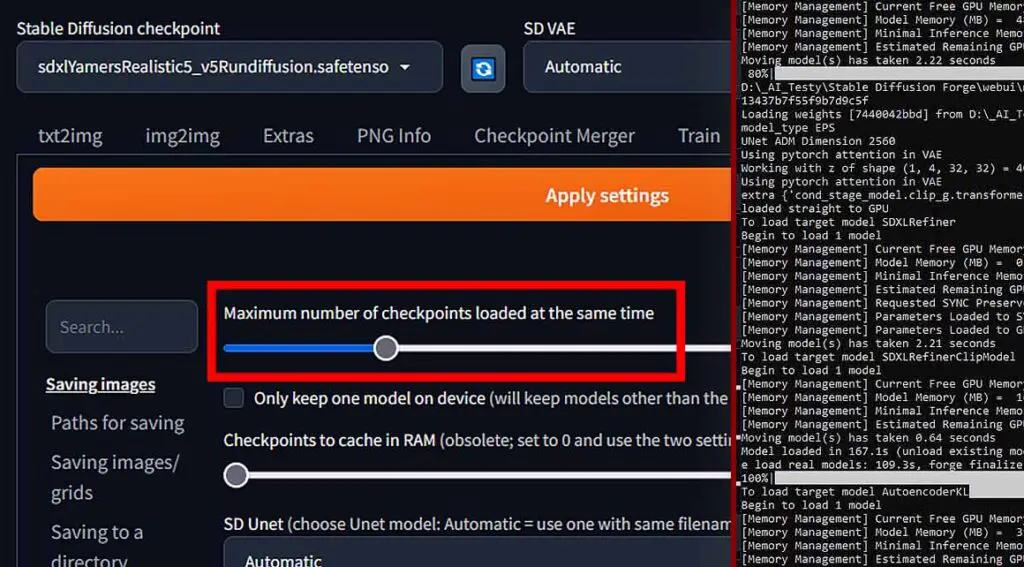Click 'loaded straight to GPU' console line
Image resolution: width=1024 pixels, height=567 pixels.
[x=814, y=208]
